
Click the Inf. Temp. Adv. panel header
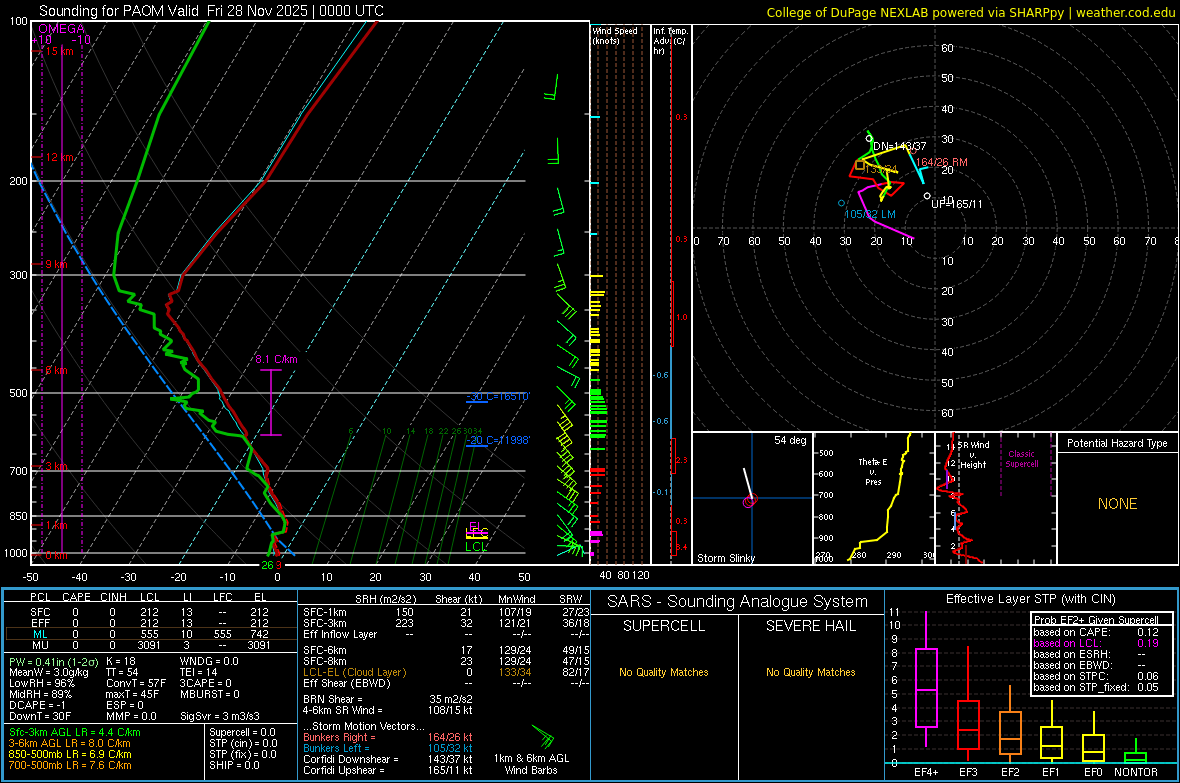pos(670,41)
